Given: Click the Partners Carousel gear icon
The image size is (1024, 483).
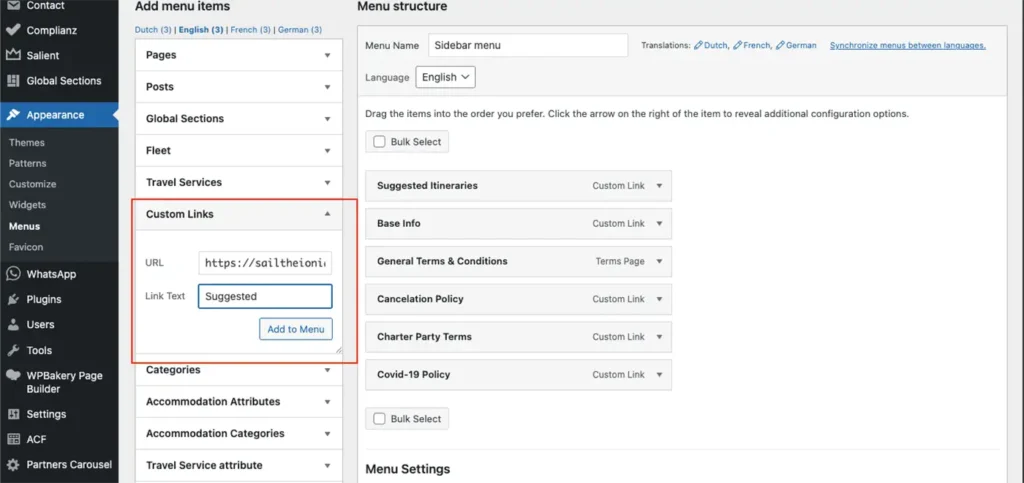Looking at the screenshot, I should (12, 465).
